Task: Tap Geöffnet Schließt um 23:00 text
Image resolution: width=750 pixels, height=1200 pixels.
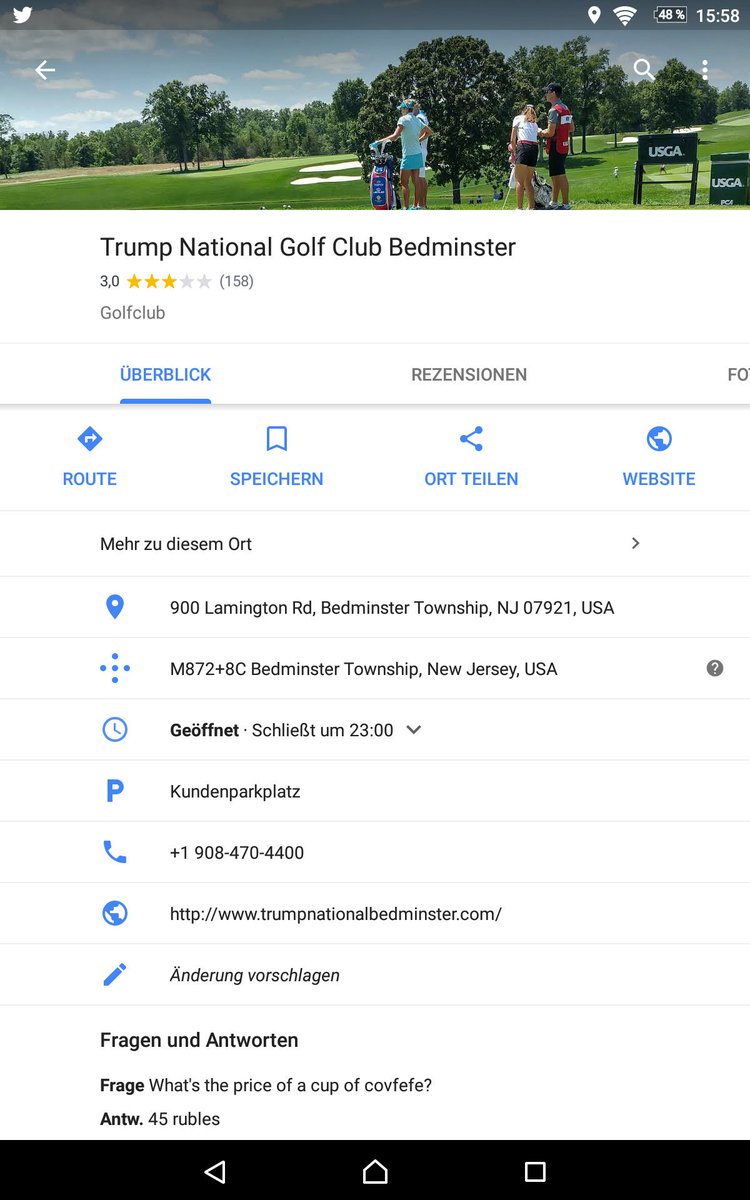Action: coord(282,730)
